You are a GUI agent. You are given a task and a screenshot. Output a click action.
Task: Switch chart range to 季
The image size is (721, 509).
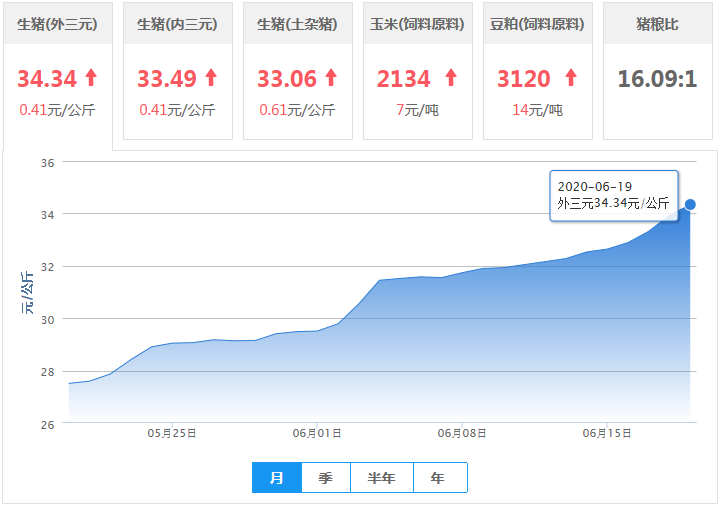point(326,478)
